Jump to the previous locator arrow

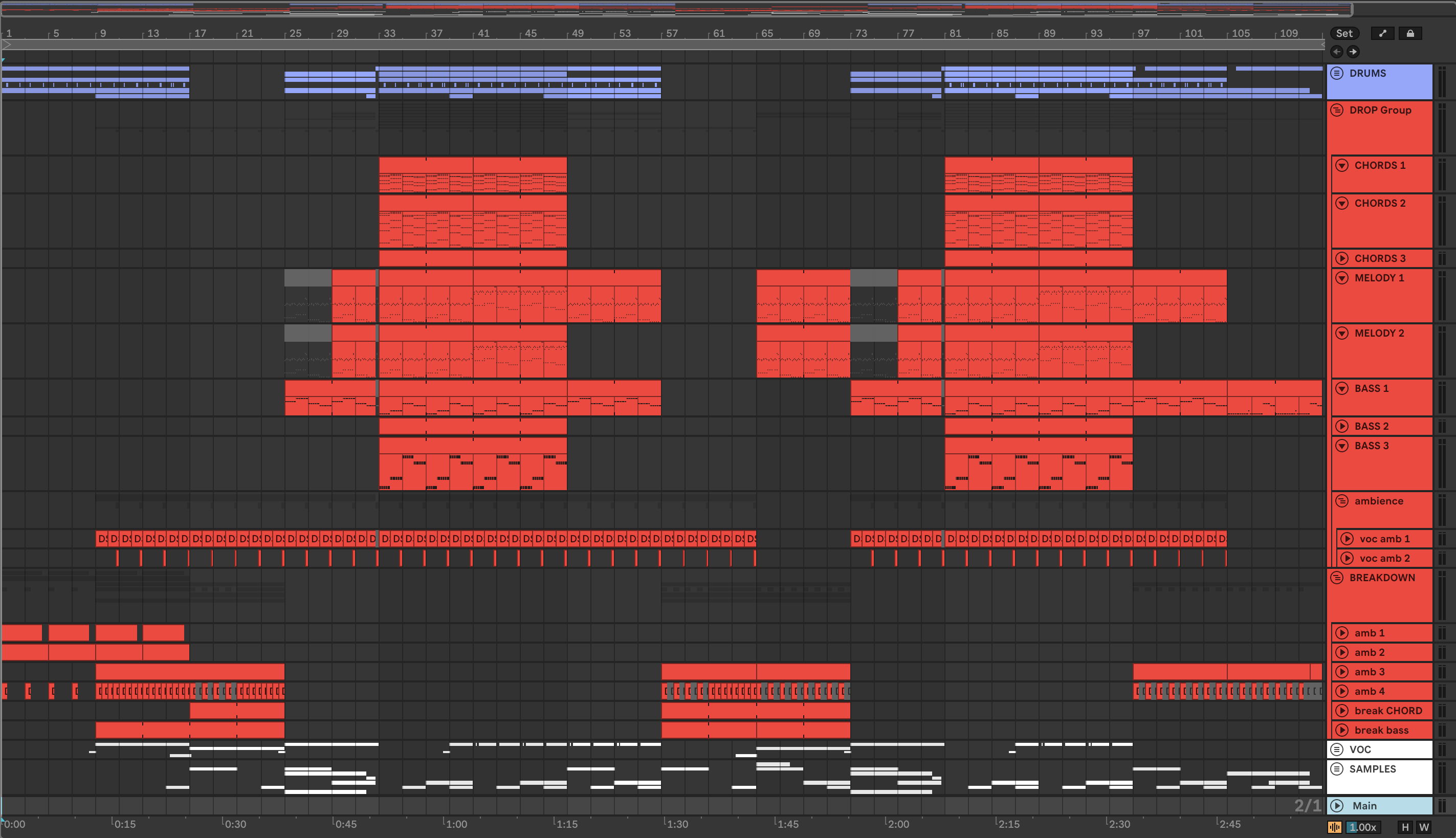click(x=1337, y=52)
